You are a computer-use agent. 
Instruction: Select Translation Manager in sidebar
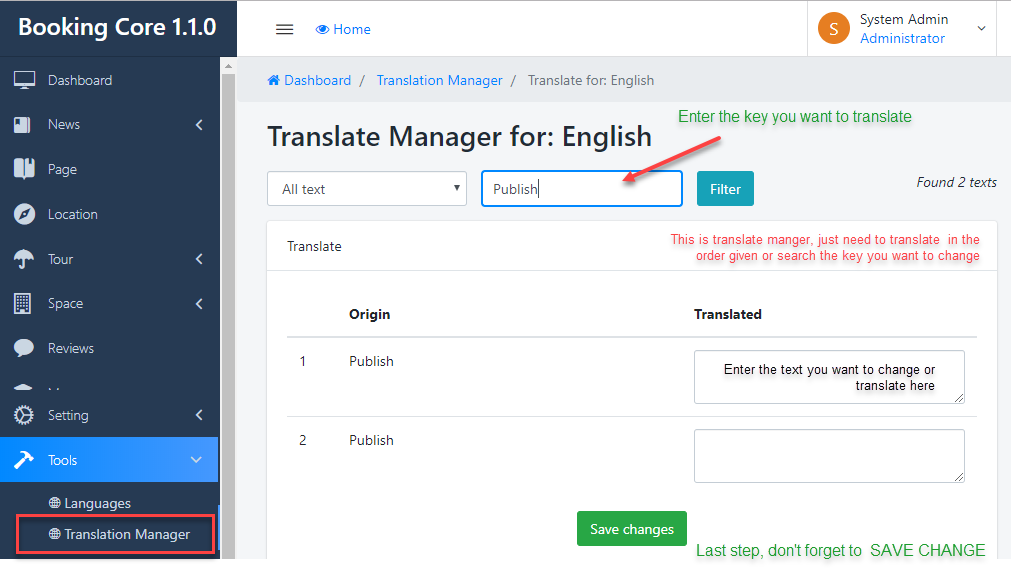point(126,534)
